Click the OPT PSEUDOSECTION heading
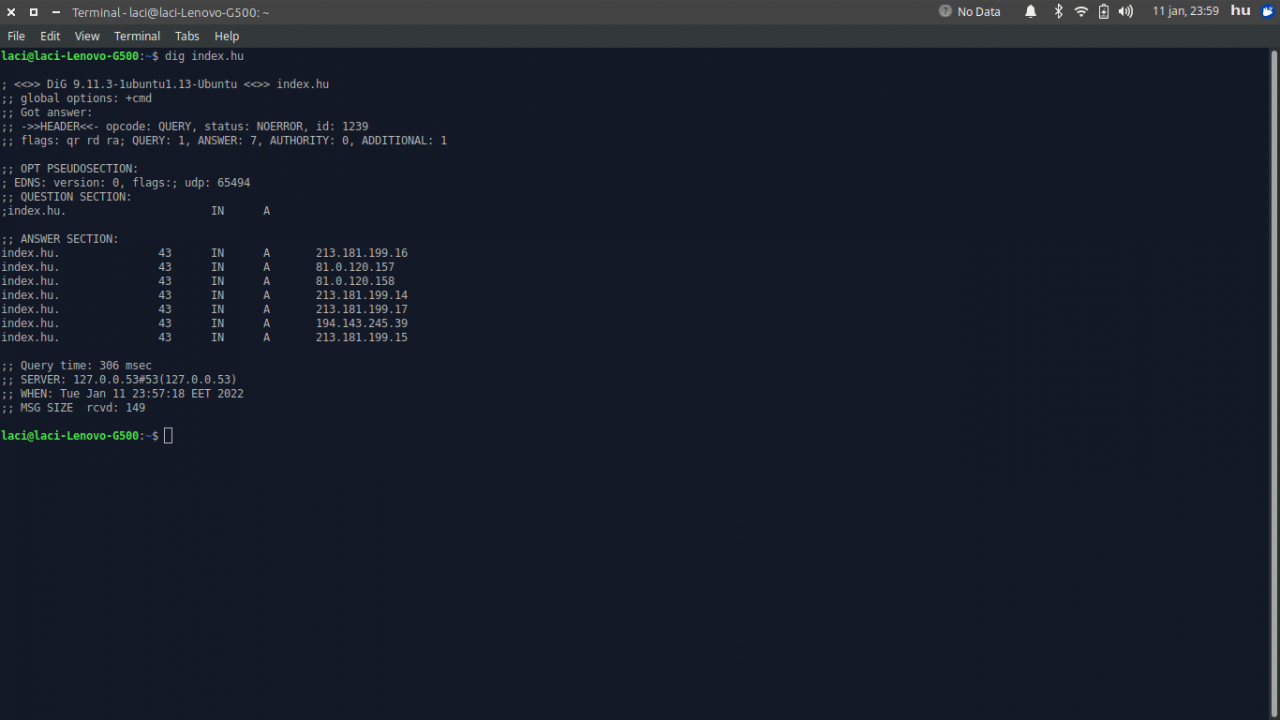The height and width of the screenshot is (720, 1280). (x=70, y=169)
